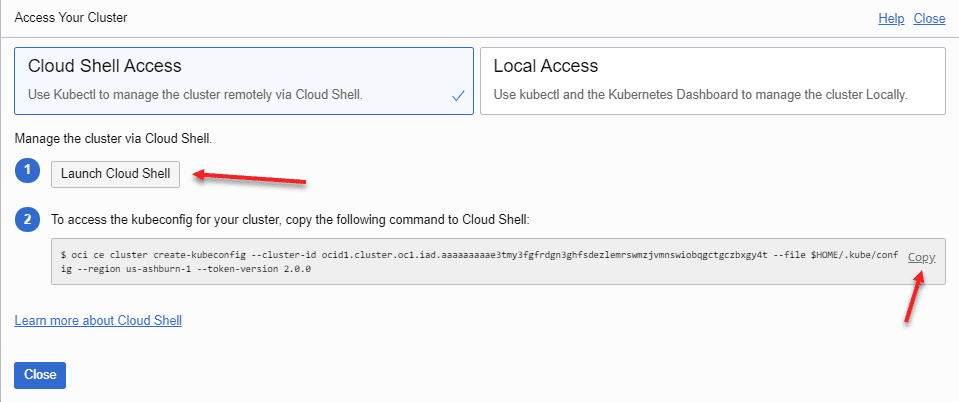Viewport: 959px width, 402px height.
Task: Click the checkmark icon in Cloud Shell Access
Action: click(458, 96)
